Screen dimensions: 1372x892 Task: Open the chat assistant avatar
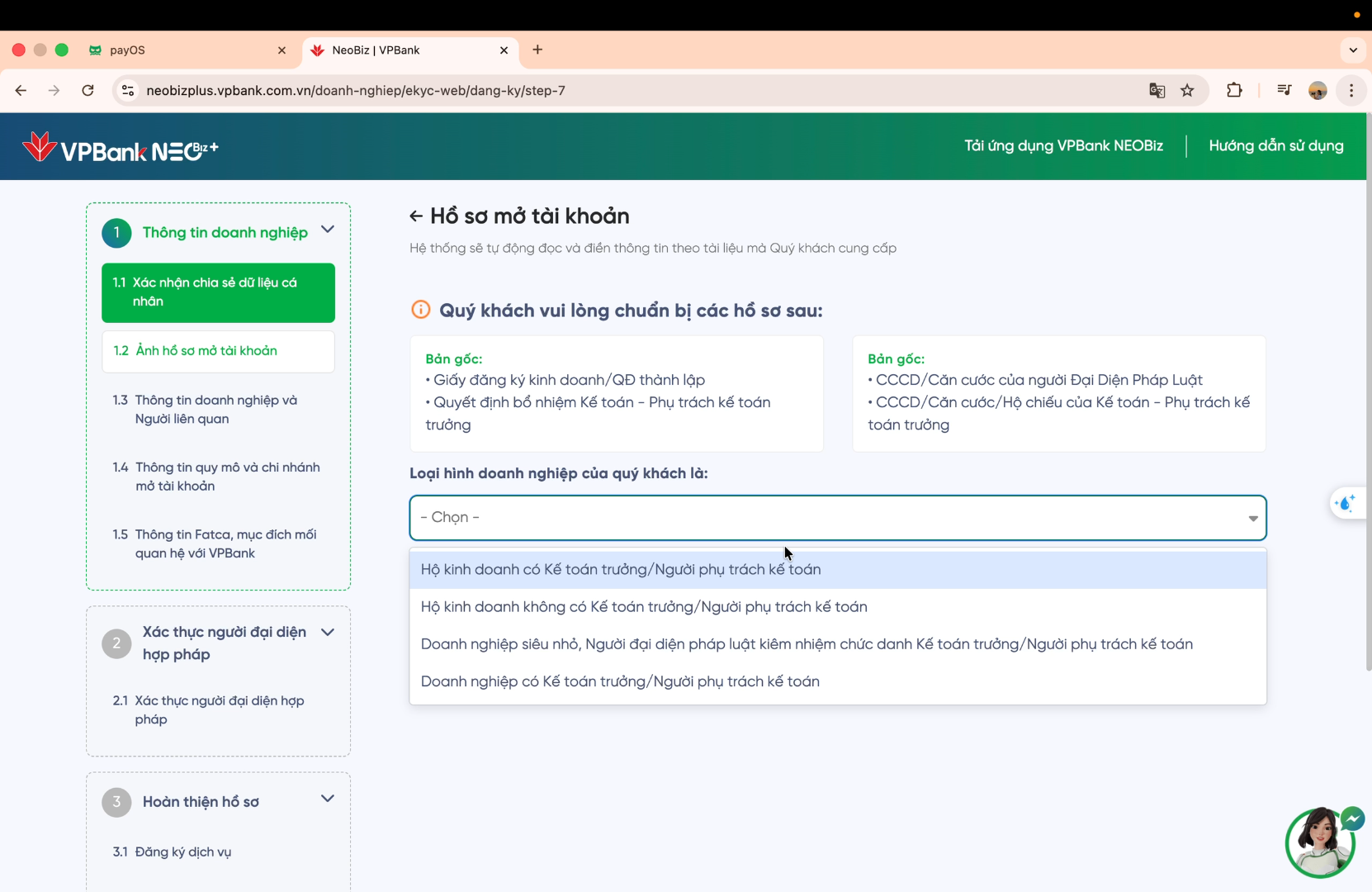coord(1319,842)
